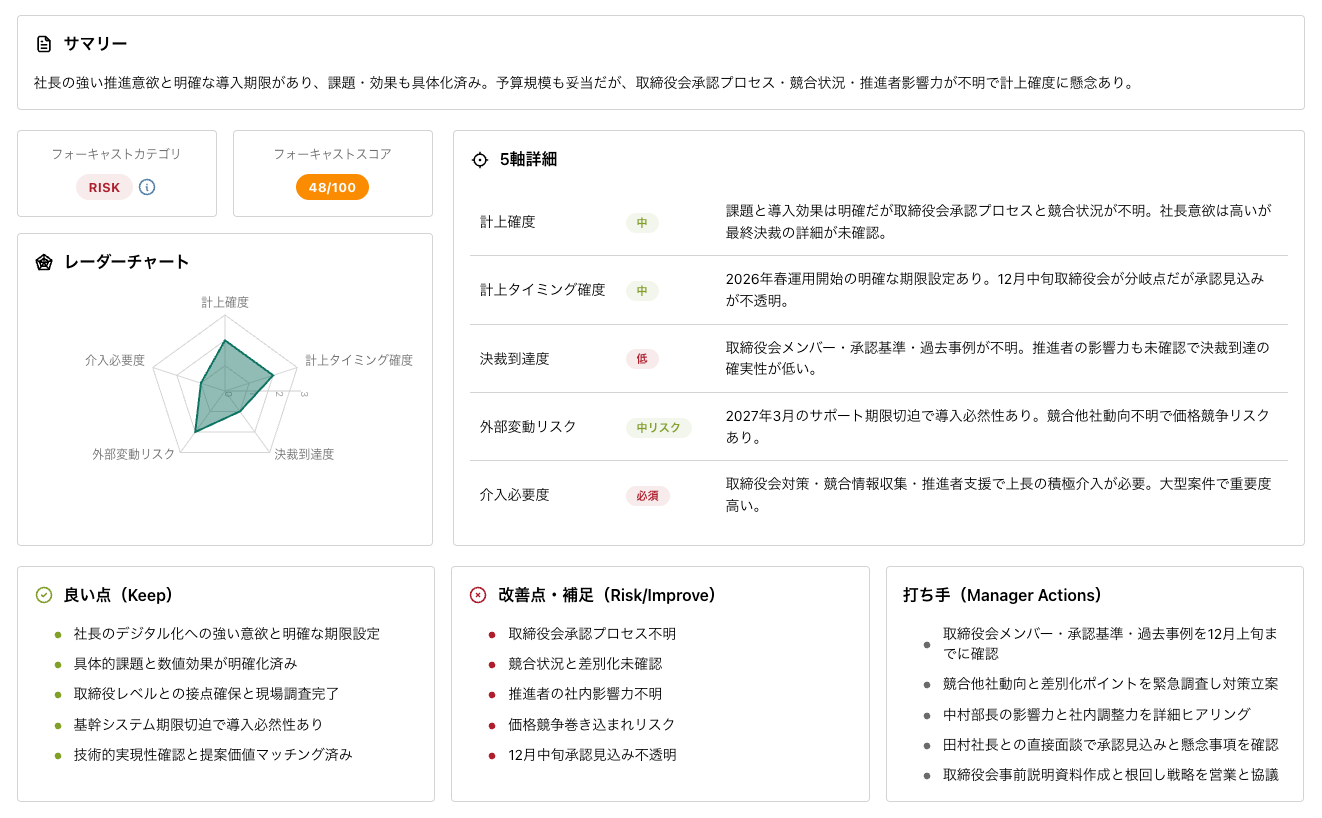Click the document icon next to サマリー
Image resolution: width=1322 pixels, height=818 pixels.
[43, 44]
